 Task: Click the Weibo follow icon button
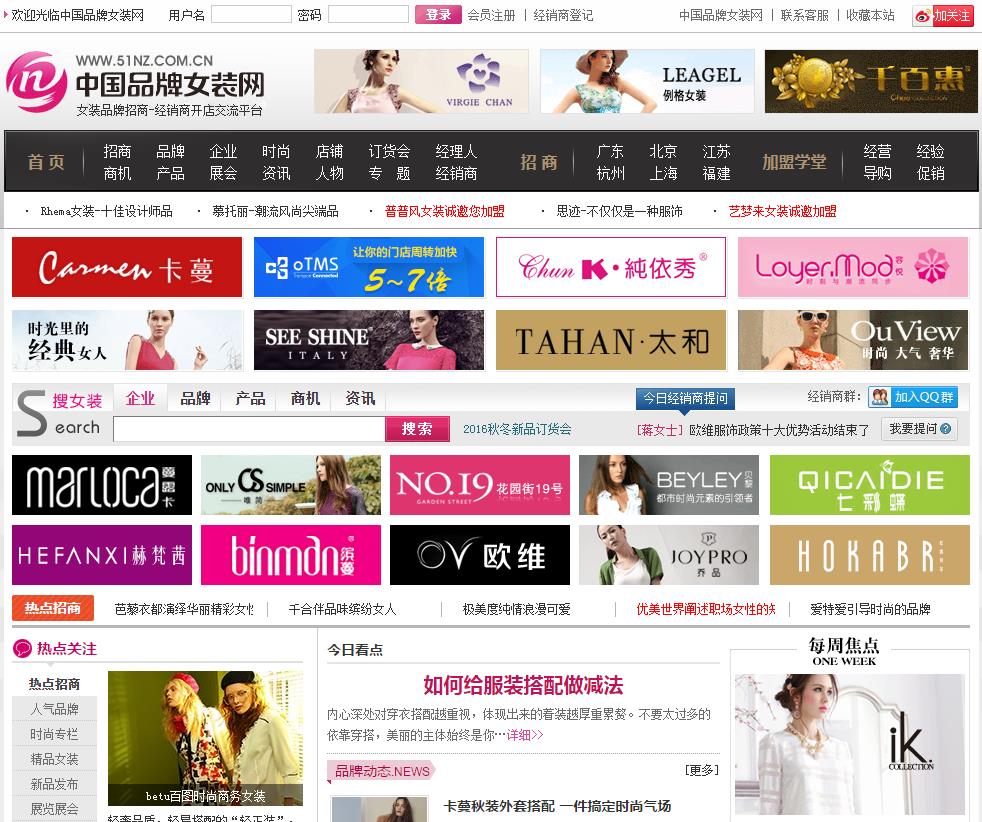[x=942, y=16]
